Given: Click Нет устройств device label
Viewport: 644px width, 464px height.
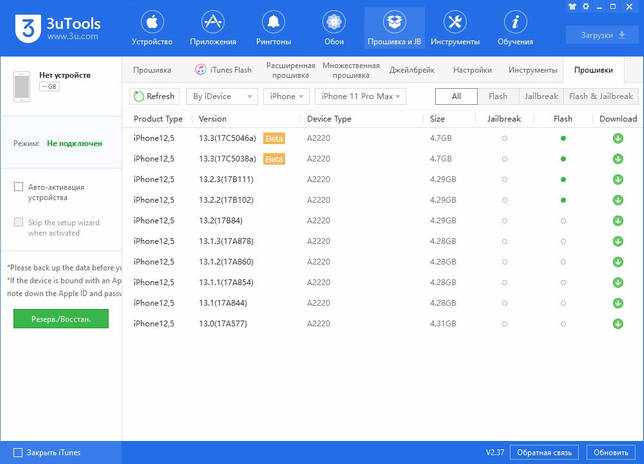Looking at the screenshot, I should 65,75.
